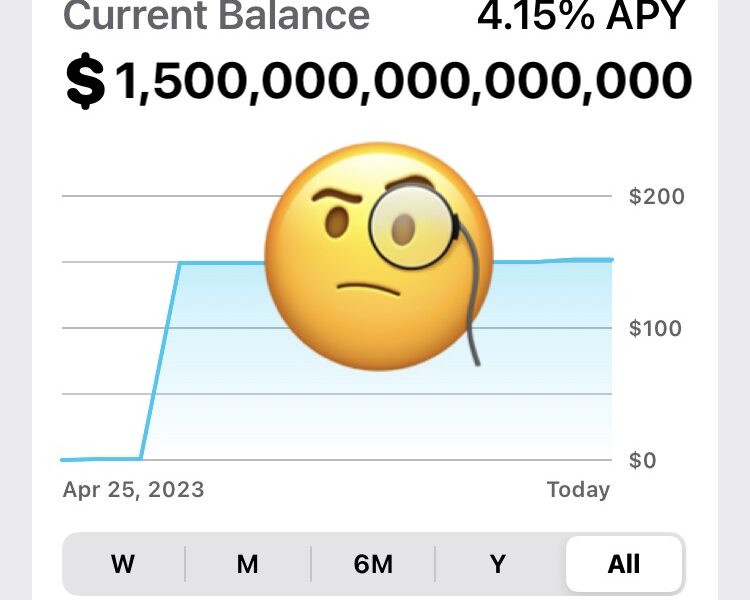Click the monocle face emoji

click(x=379, y=256)
